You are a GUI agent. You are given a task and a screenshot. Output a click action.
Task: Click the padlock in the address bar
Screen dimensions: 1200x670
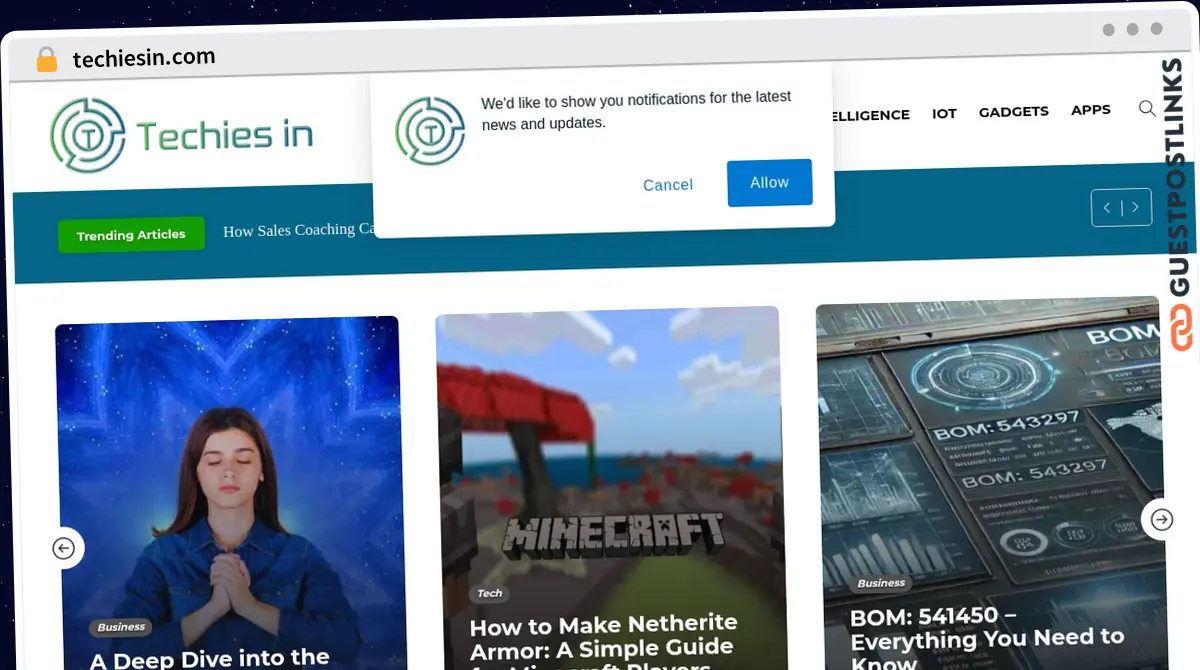(46, 58)
